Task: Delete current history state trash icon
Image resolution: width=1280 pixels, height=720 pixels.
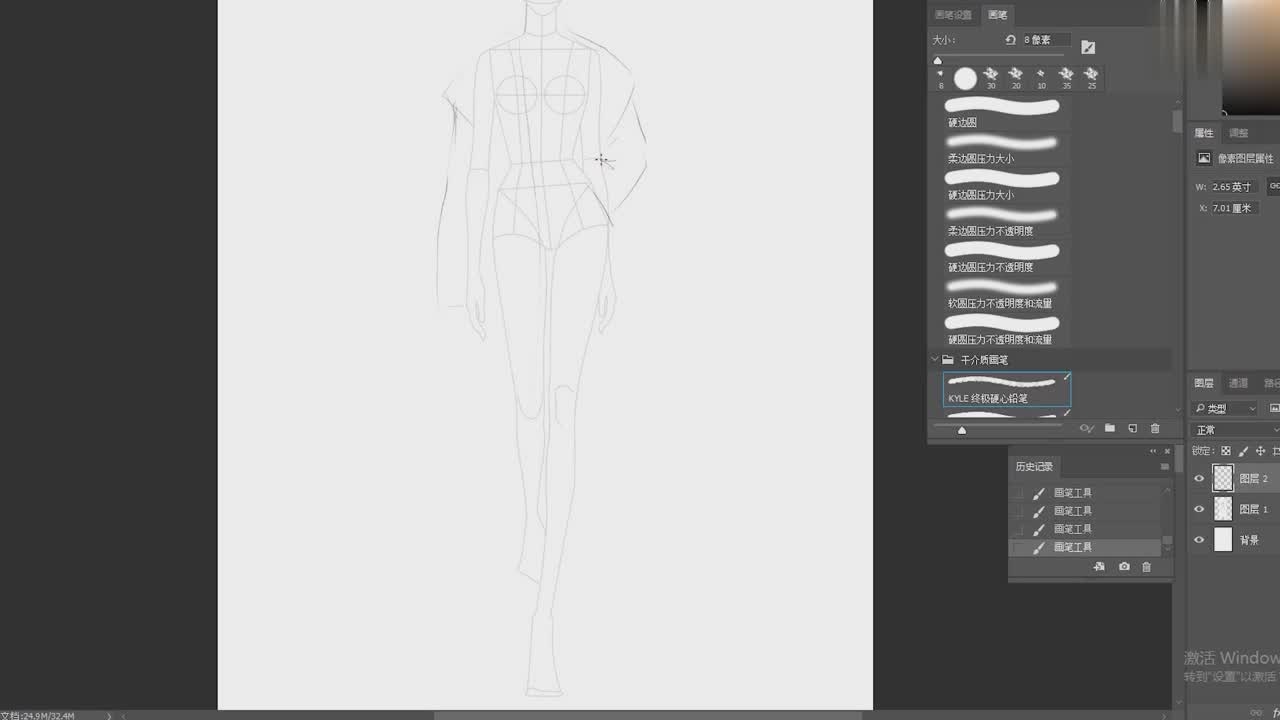Action: (1147, 567)
